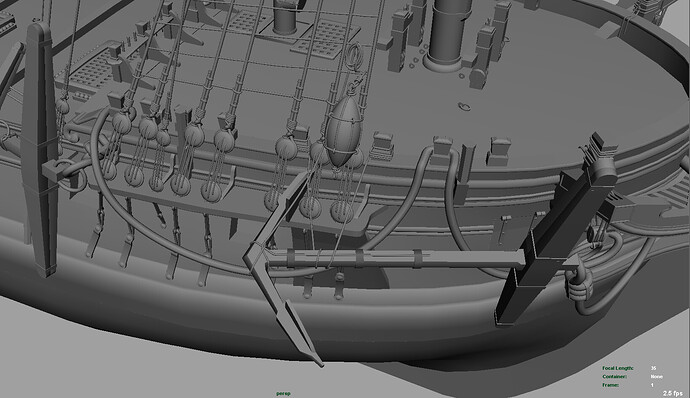Click the focal length value '35'
Screen dimensions: 690x398
tap(653, 368)
